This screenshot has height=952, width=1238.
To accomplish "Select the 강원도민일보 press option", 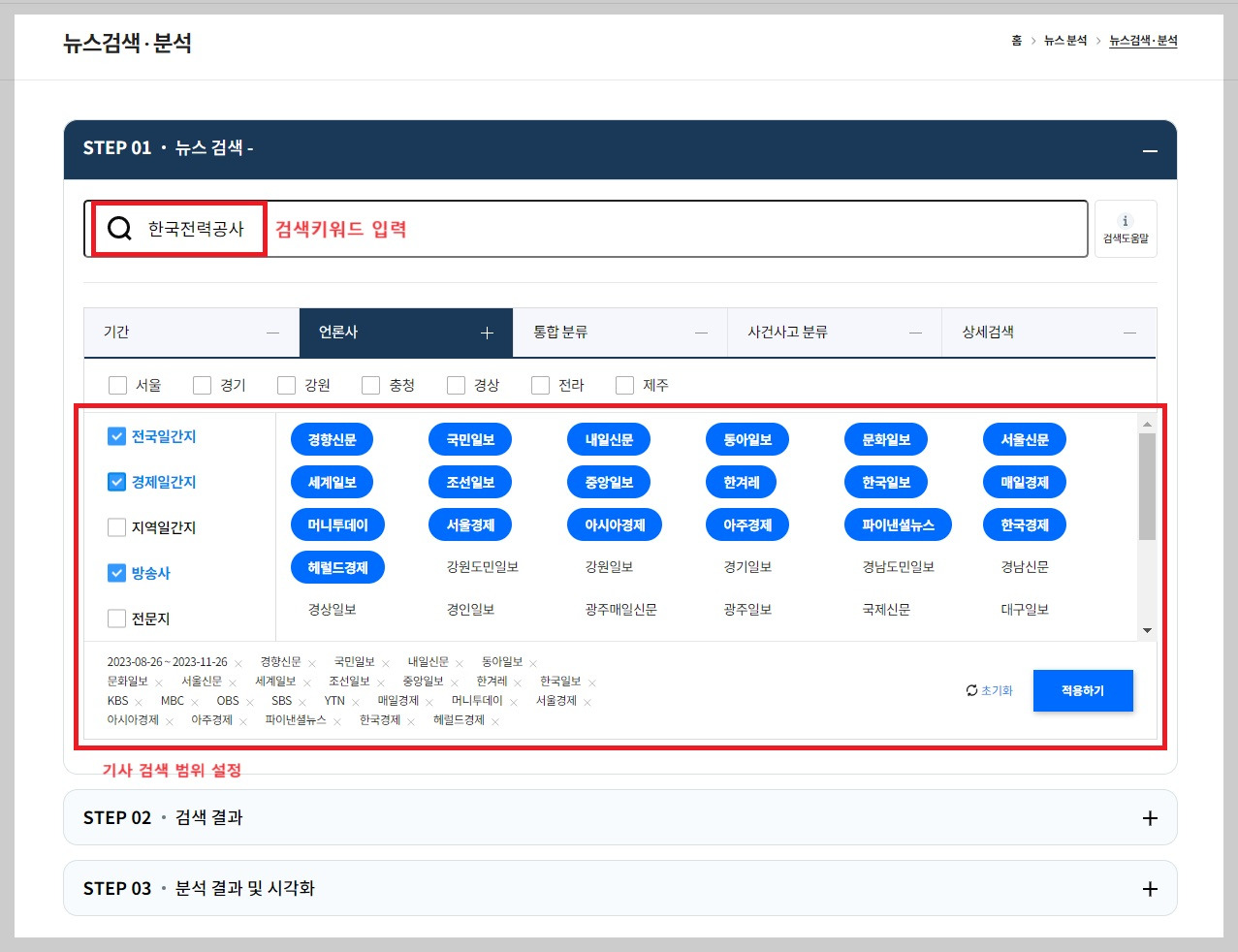I will coord(482,567).
